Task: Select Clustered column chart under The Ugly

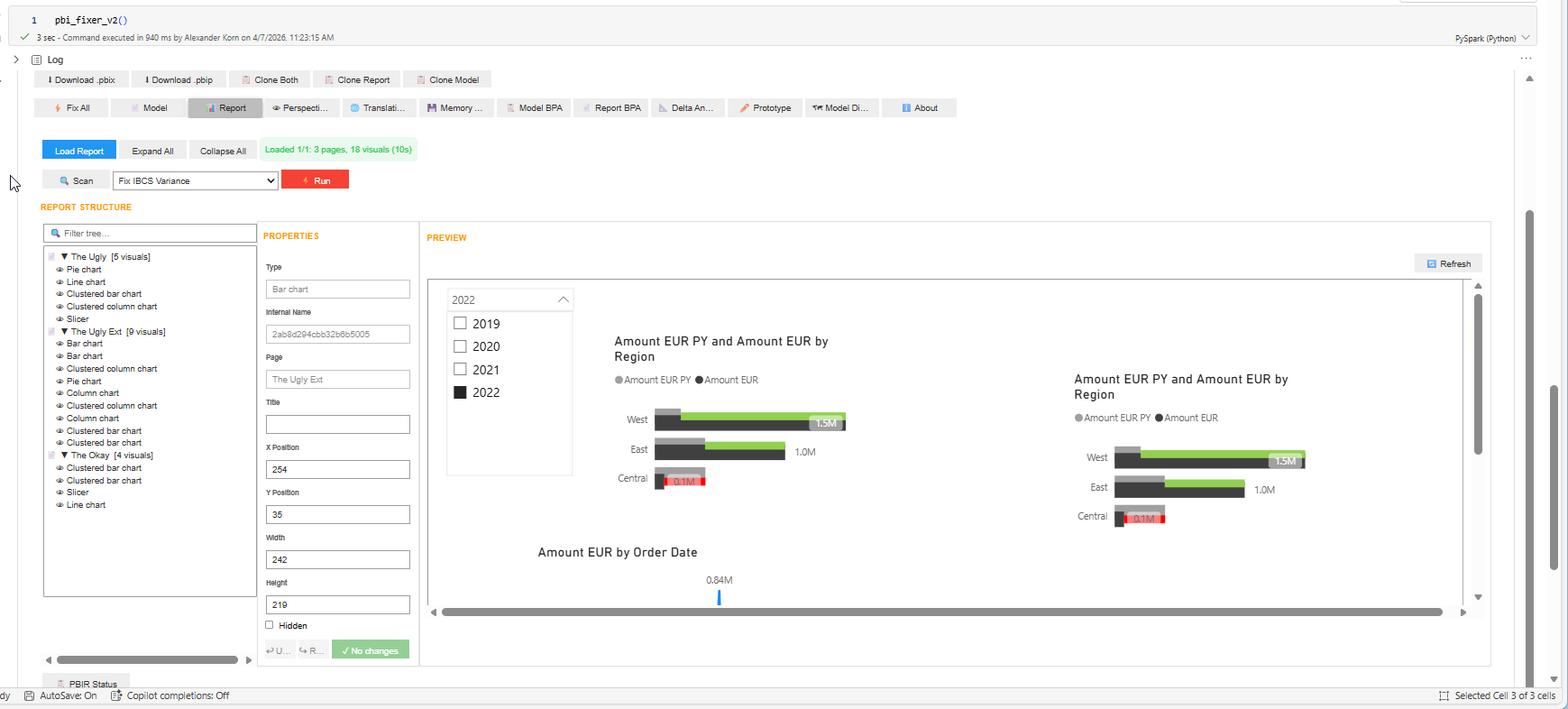Action: click(112, 306)
